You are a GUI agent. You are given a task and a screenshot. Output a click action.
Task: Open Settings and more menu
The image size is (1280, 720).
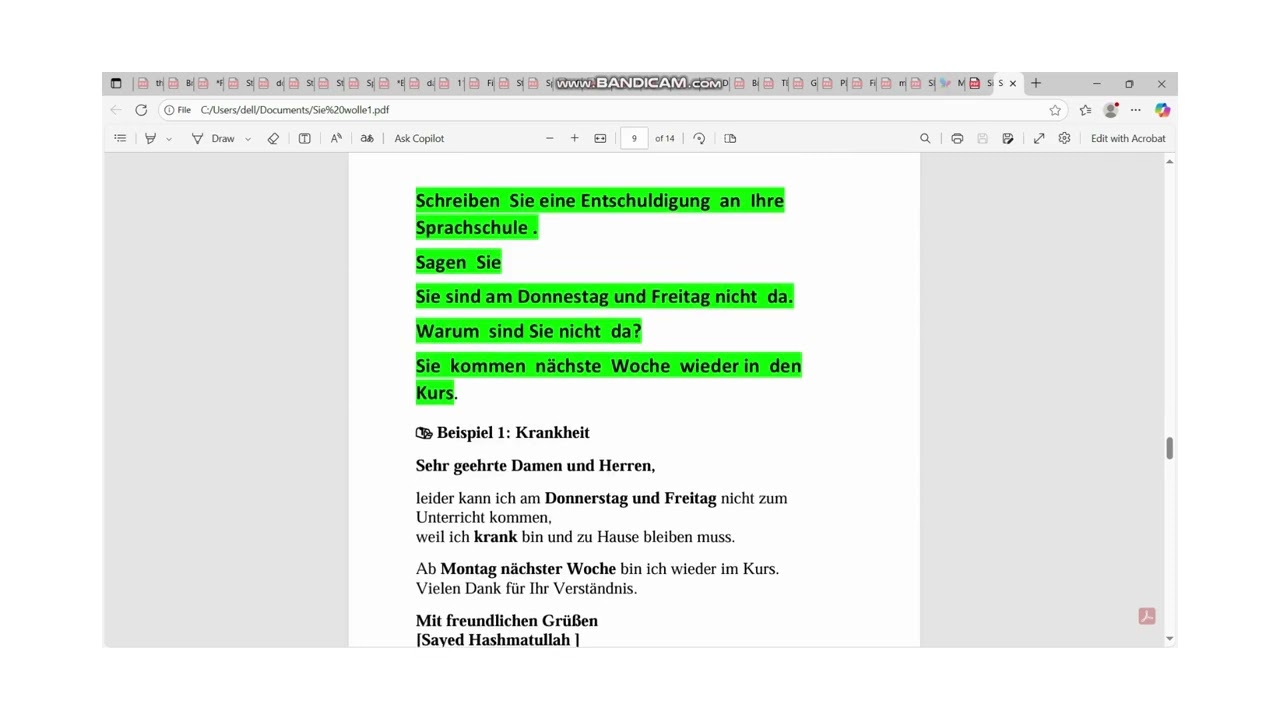click(1136, 110)
